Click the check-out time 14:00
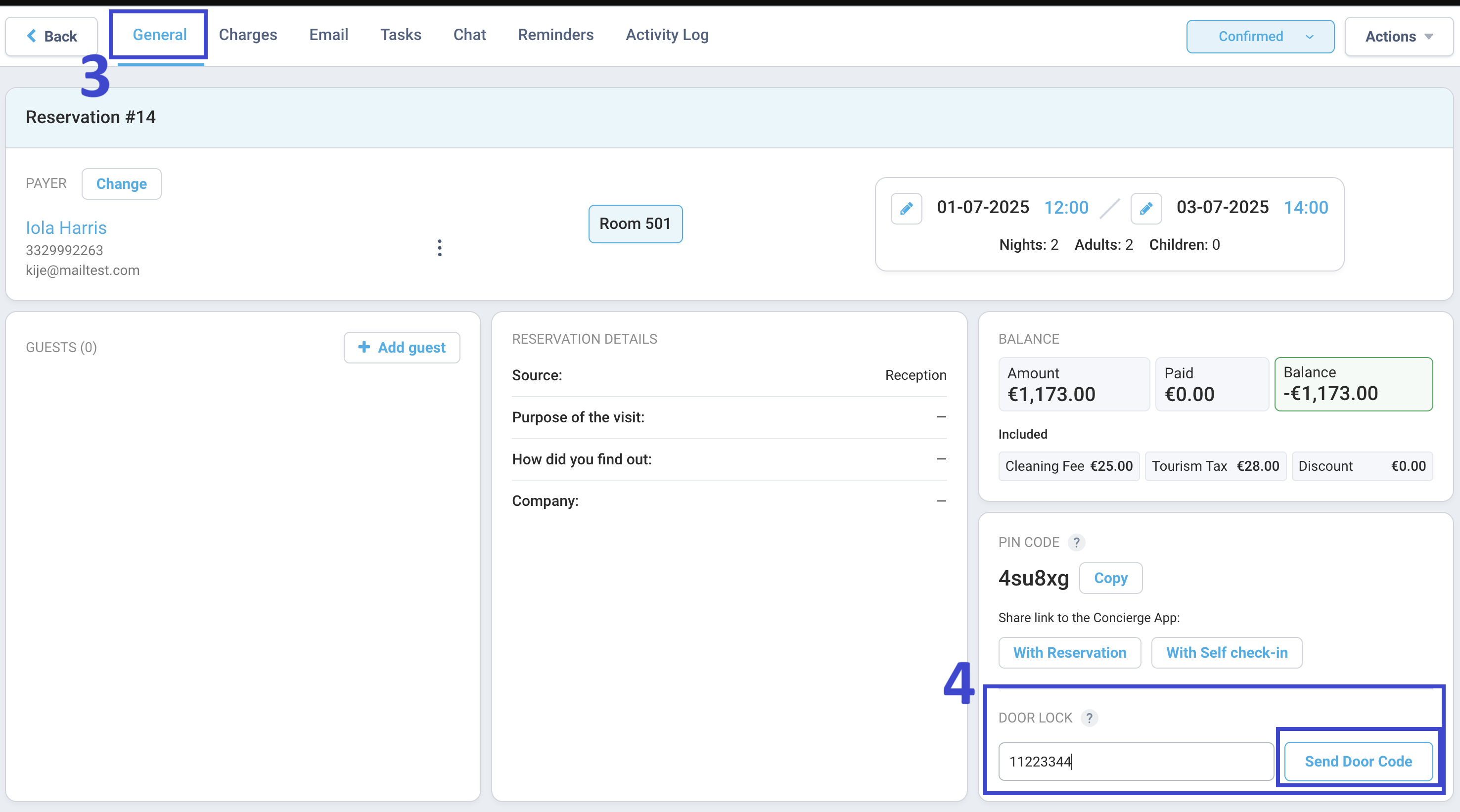This screenshot has height=812, width=1460. [1306, 207]
